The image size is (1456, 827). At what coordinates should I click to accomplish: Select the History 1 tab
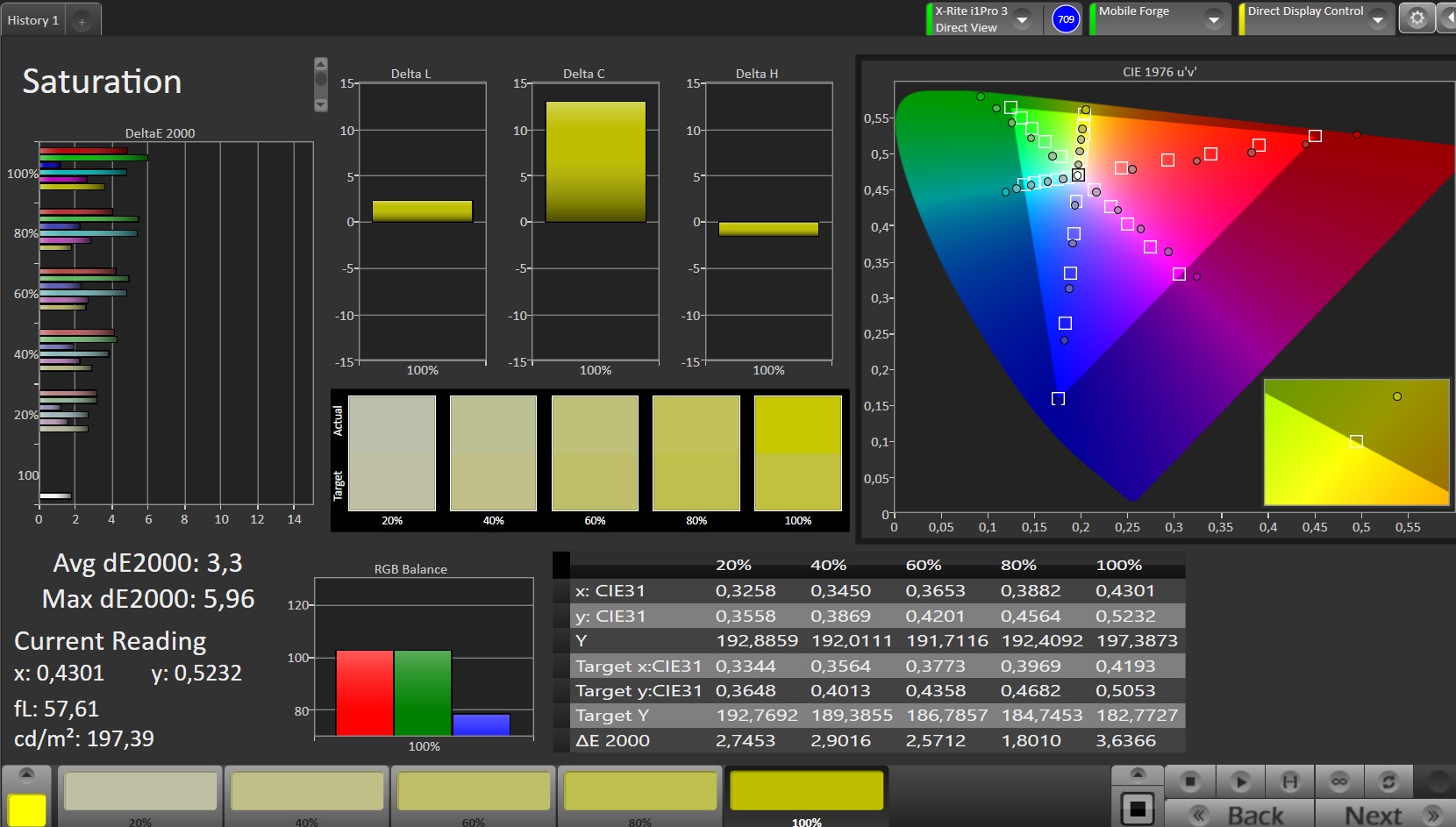[x=33, y=20]
